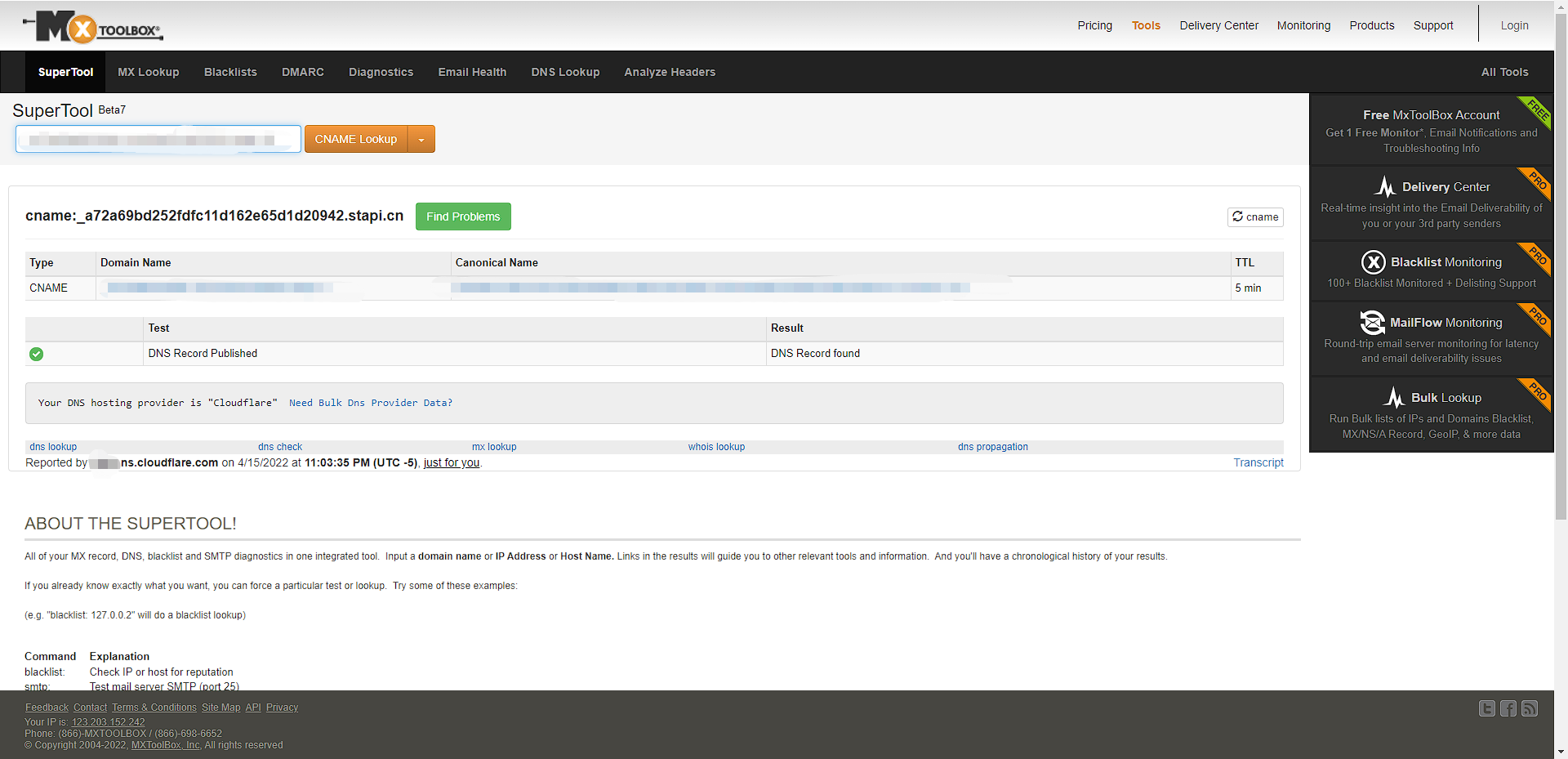Click the Blacklist Monitoring X circle icon
This screenshot has height=759, width=1568.
point(1374,261)
